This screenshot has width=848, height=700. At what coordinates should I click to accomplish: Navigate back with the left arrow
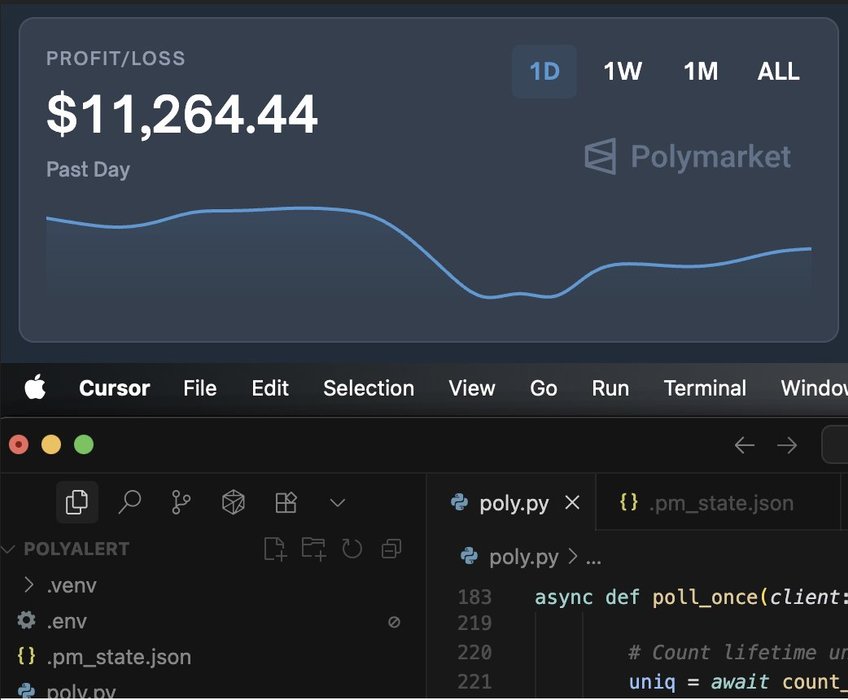pyautogui.click(x=744, y=445)
